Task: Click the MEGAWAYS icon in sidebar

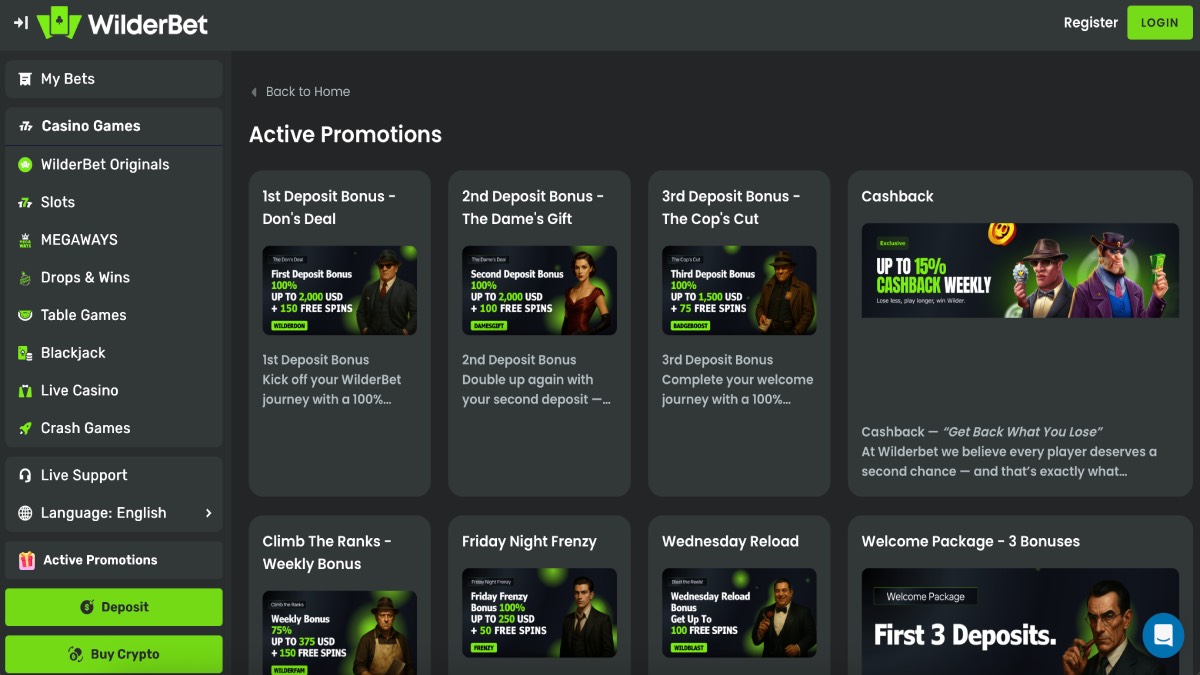Action: 26,240
